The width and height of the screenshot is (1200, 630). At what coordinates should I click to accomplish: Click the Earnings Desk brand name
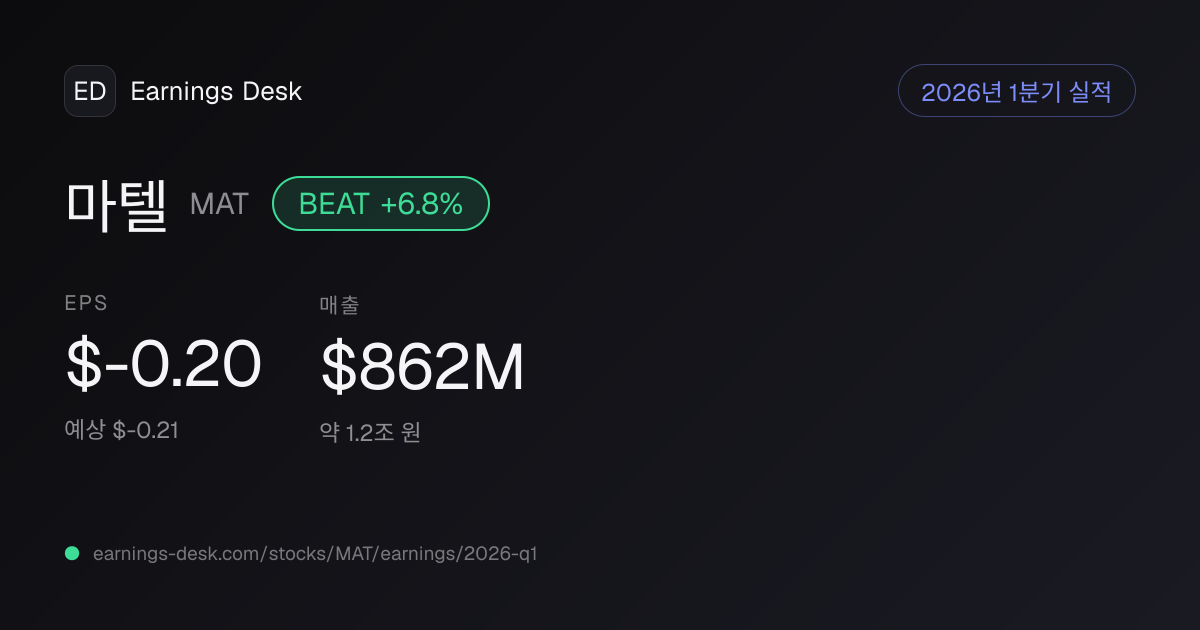click(216, 91)
